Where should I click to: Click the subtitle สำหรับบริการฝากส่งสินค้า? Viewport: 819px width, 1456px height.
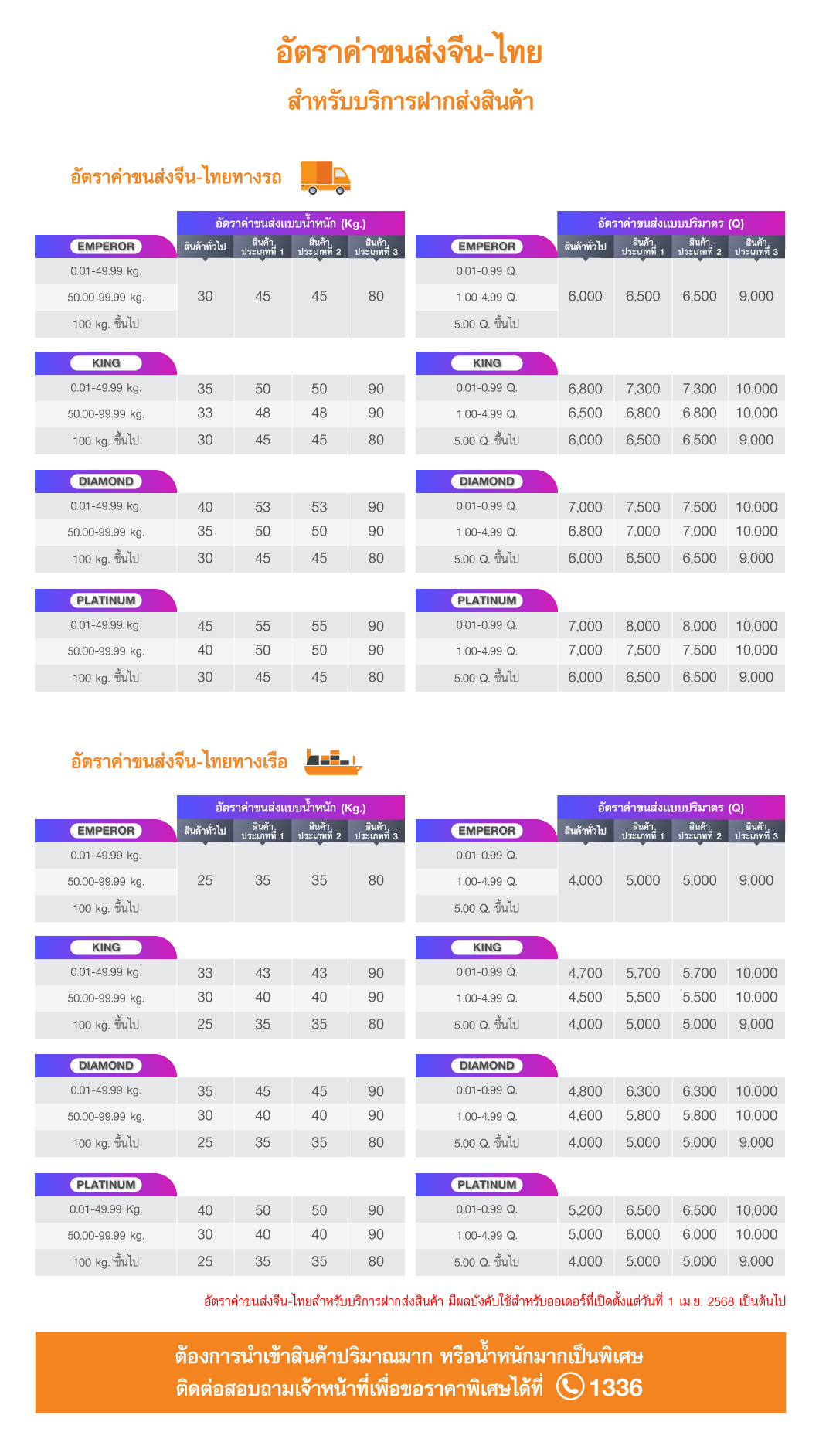(x=410, y=101)
